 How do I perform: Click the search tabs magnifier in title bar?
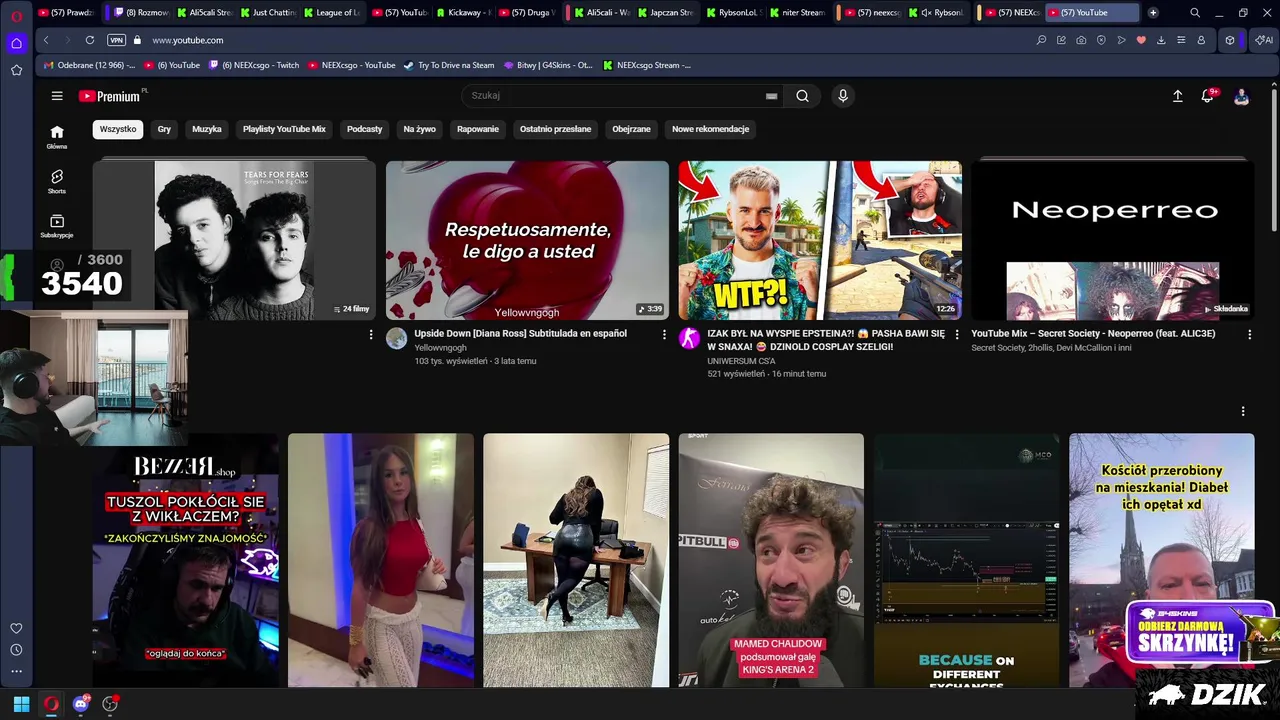point(1195,13)
